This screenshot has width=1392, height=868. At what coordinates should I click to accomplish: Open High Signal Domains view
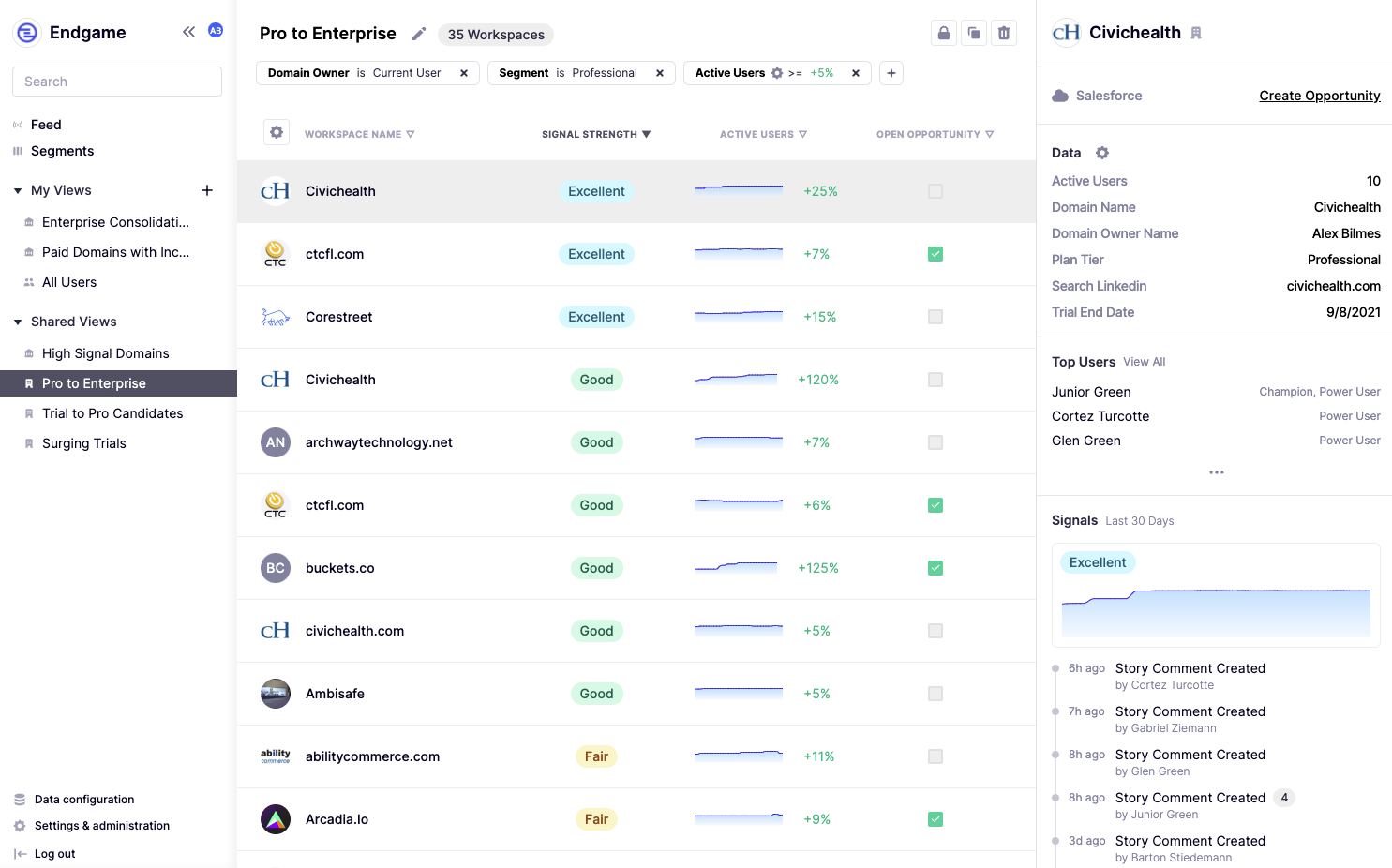tap(105, 353)
